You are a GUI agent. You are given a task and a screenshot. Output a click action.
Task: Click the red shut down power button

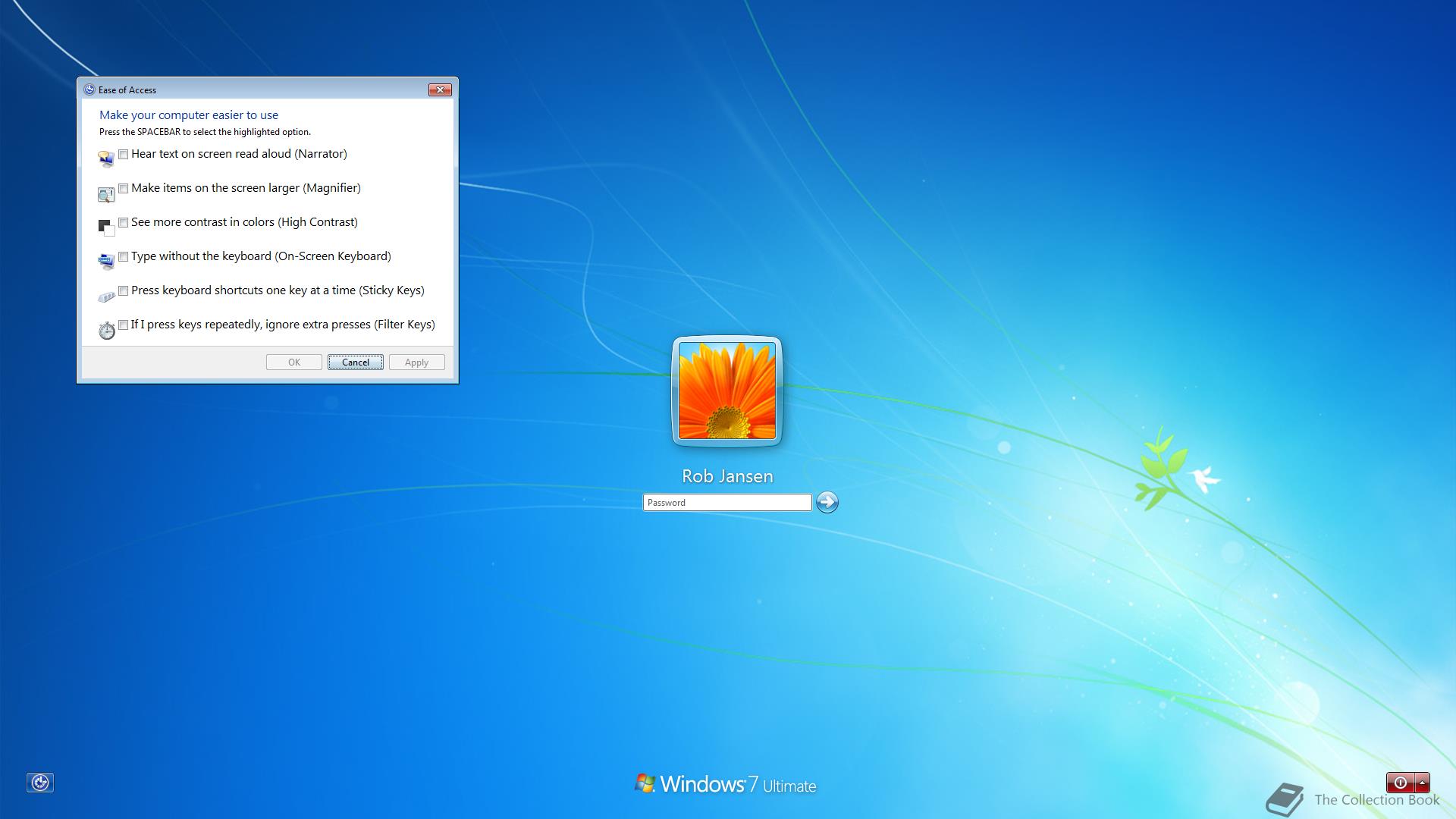(x=1401, y=783)
